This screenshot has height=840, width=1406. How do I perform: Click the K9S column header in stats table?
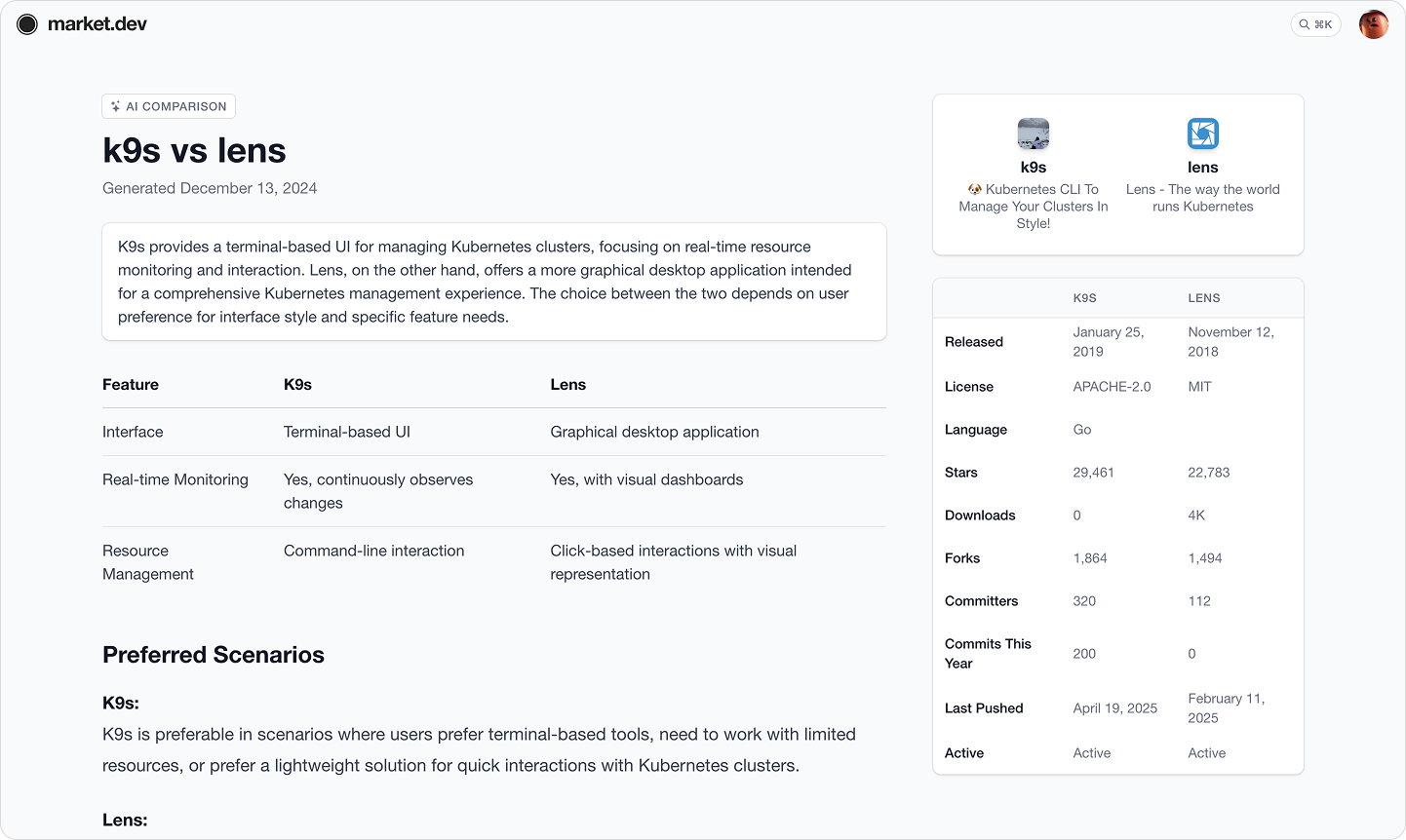point(1085,298)
